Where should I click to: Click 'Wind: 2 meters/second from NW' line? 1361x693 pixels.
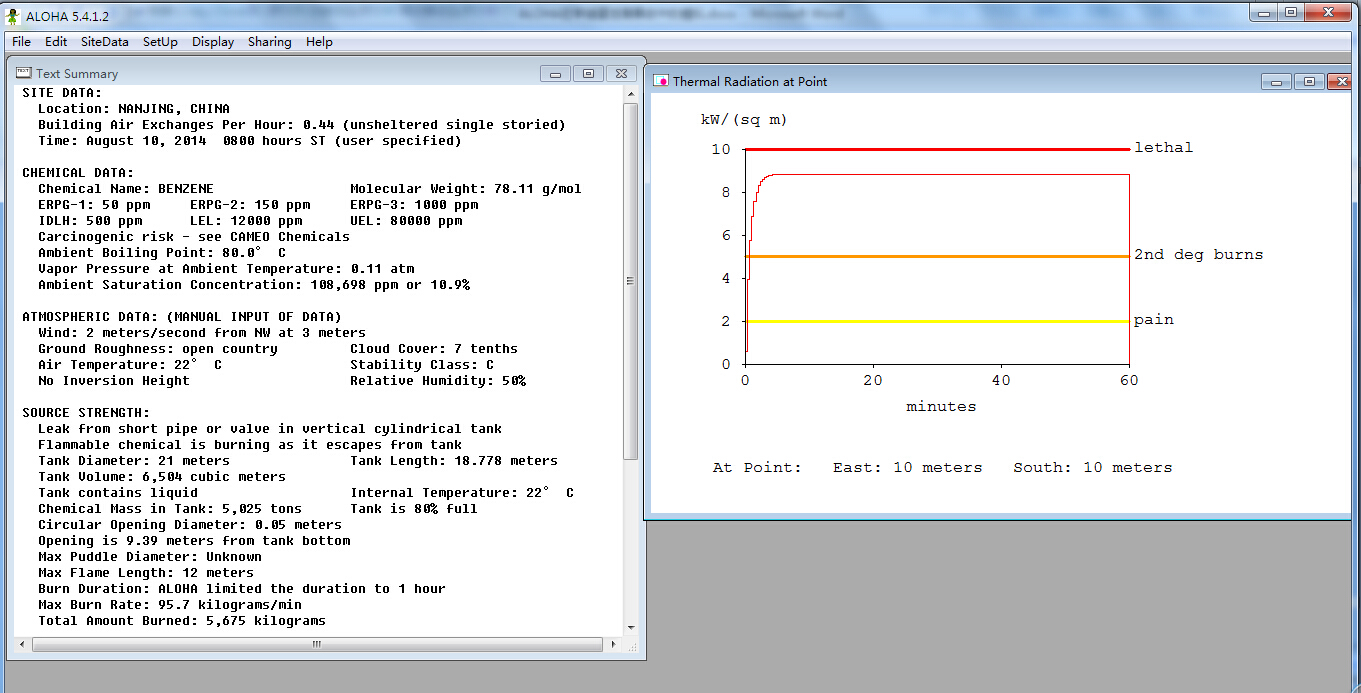pos(202,333)
